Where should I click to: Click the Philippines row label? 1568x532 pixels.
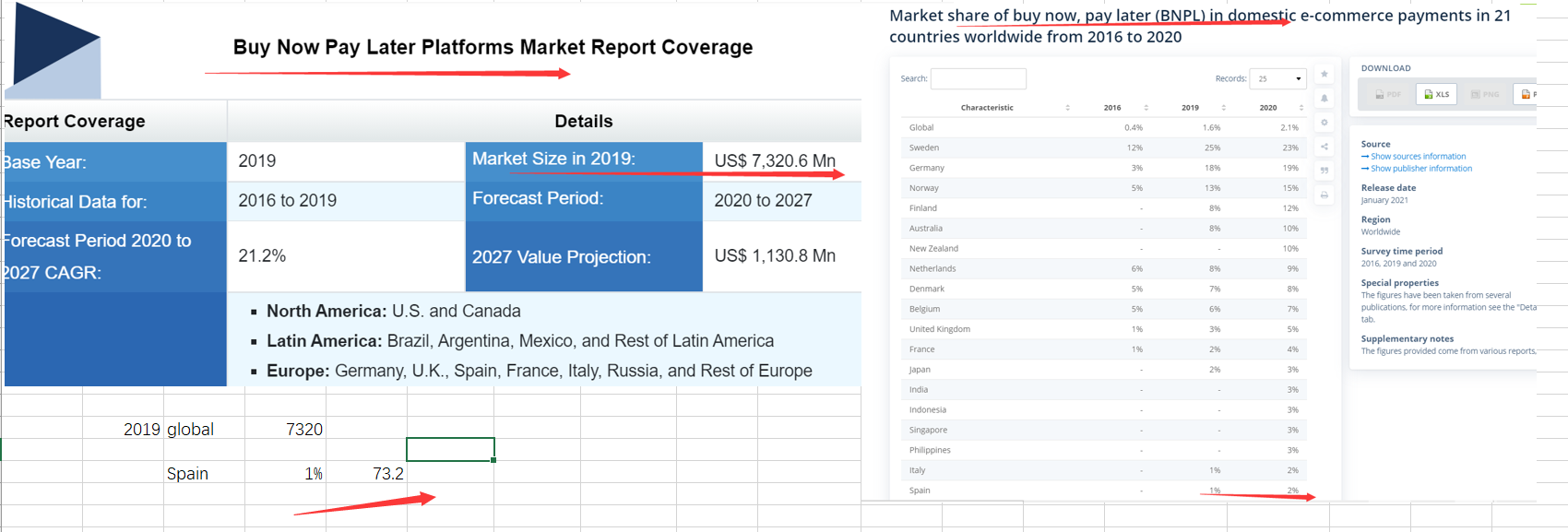click(930, 451)
